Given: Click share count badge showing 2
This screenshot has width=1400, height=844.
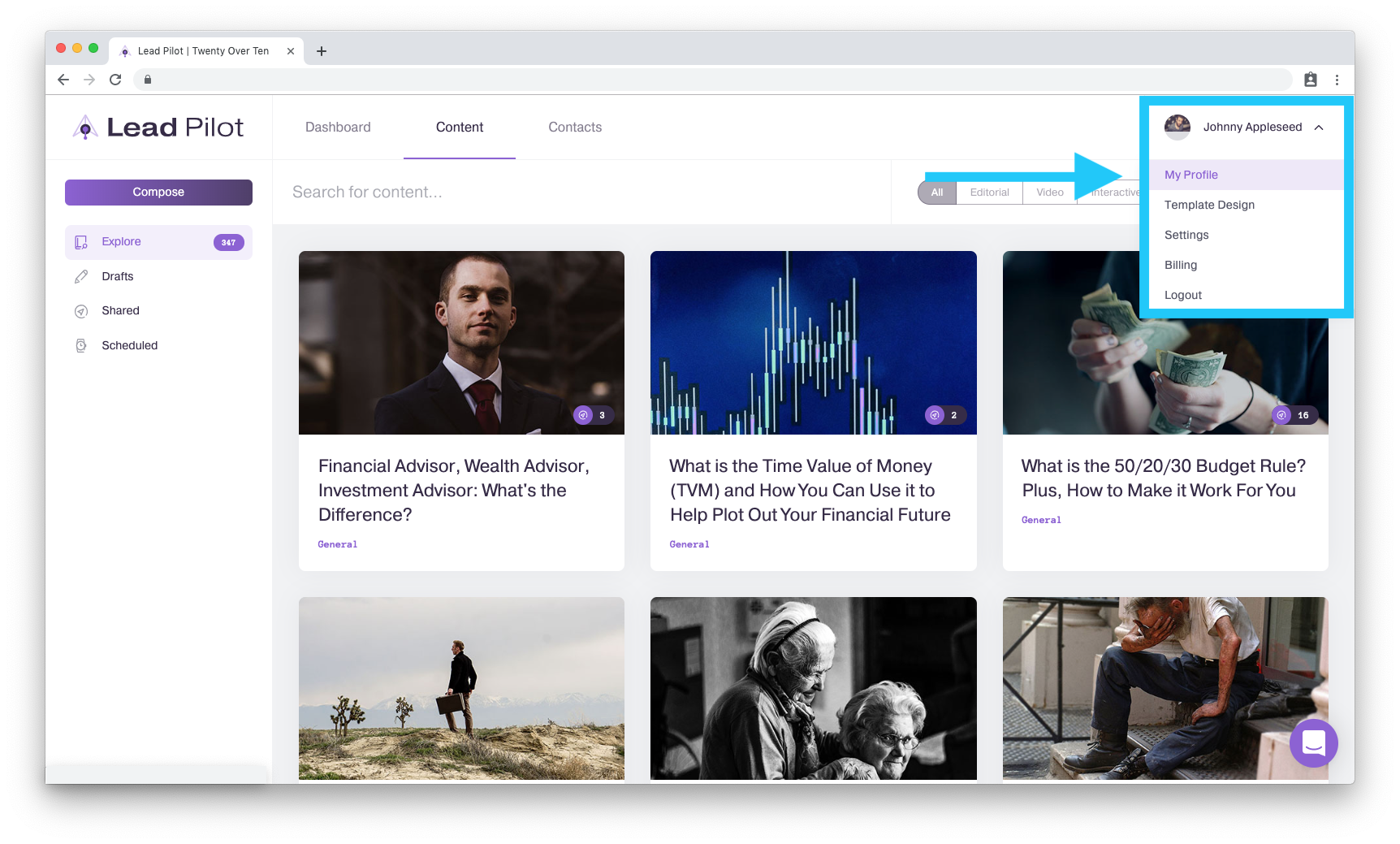Looking at the screenshot, I should pos(944,415).
